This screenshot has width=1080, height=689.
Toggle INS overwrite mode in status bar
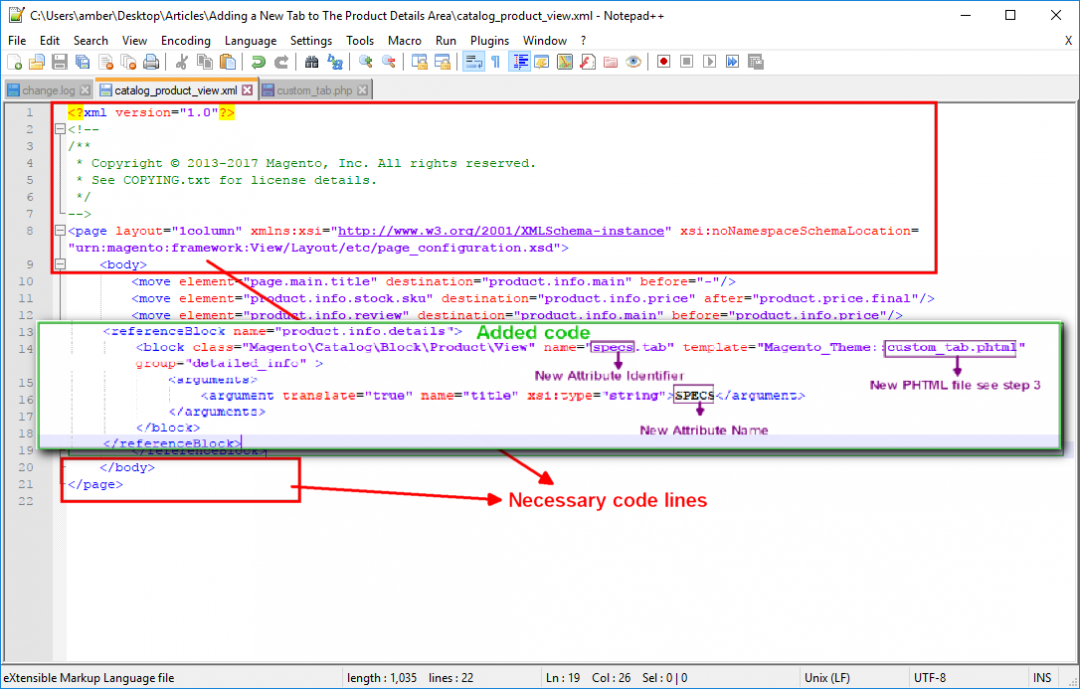pos(1041,677)
